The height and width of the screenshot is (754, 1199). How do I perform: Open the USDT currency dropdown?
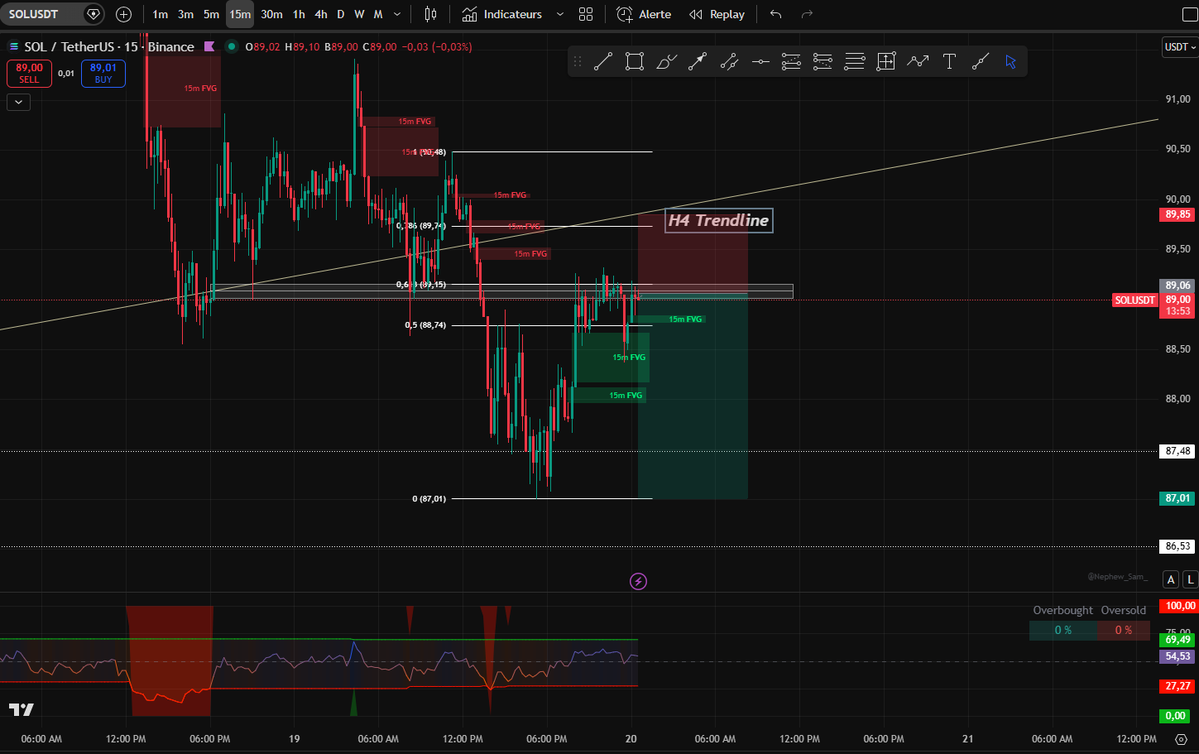[x=1180, y=47]
